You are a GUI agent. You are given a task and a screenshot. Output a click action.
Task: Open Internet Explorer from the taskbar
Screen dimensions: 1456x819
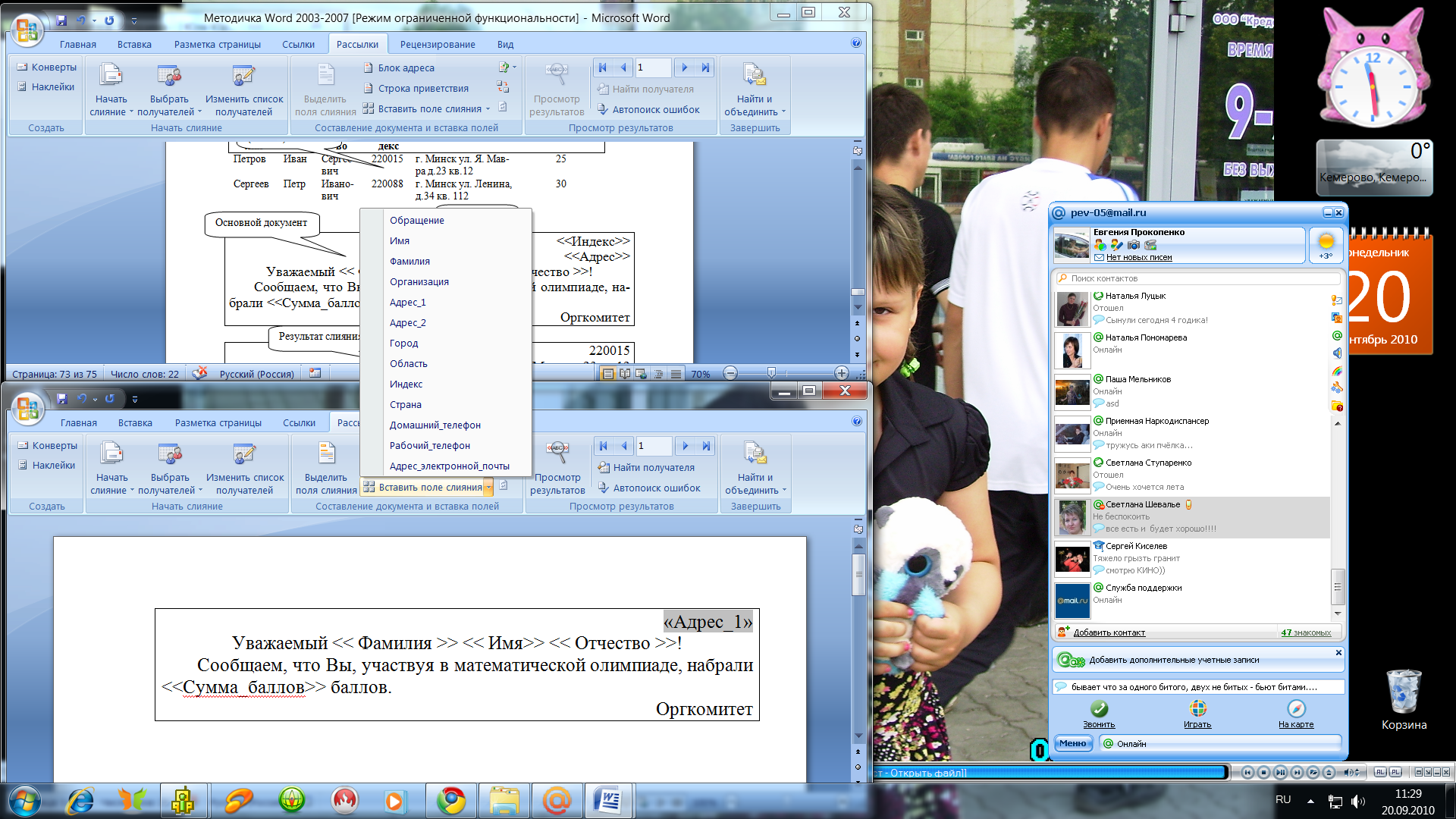[80, 800]
